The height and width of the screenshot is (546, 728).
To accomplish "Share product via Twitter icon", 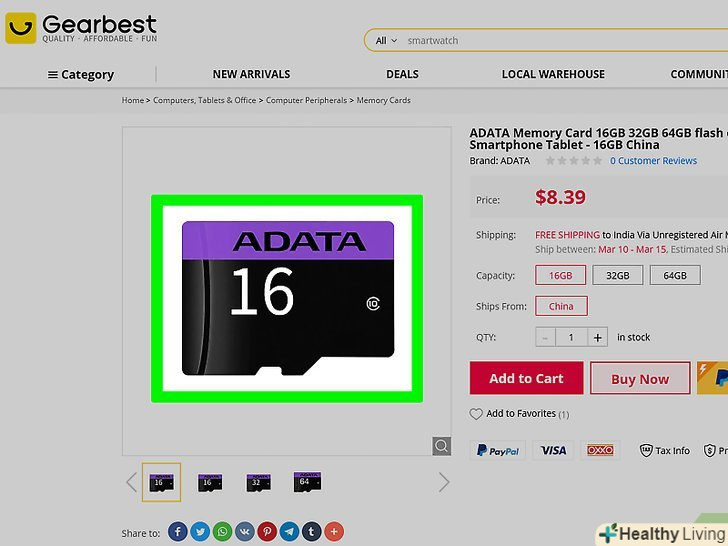I will [x=200, y=531].
